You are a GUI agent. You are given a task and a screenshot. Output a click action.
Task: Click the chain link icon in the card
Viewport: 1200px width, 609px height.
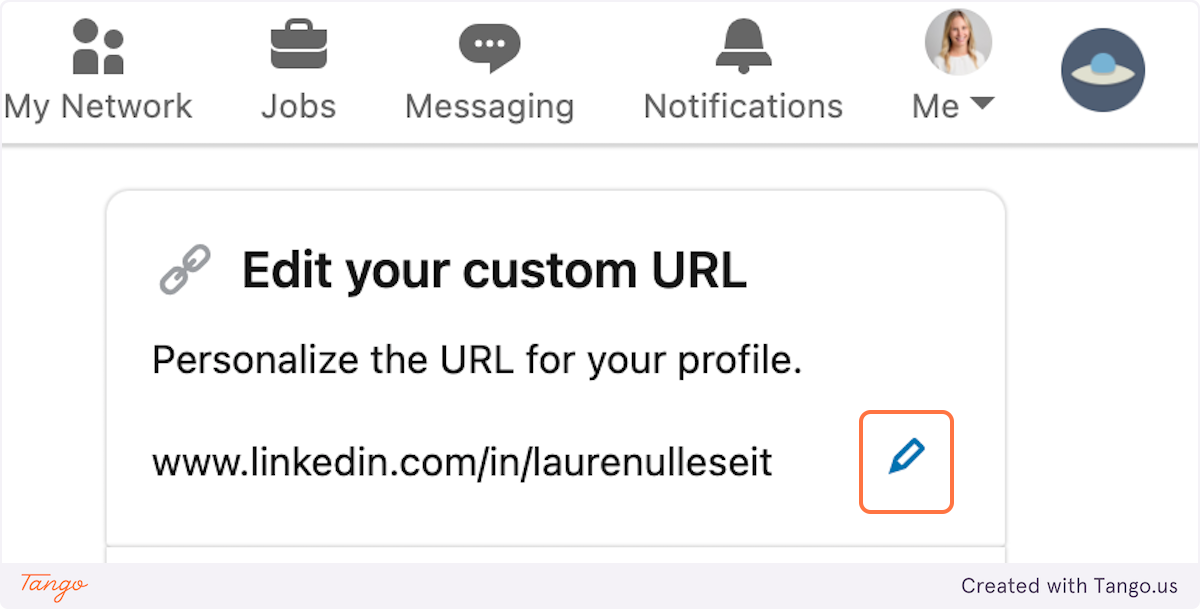pyautogui.click(x=185, y=269)
